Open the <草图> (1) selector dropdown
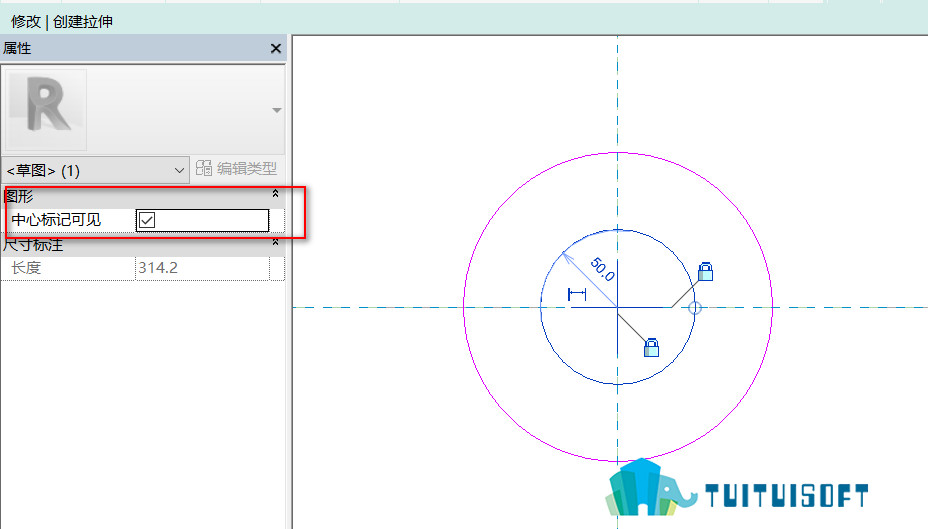928x529 pixels. coord(95,170)
